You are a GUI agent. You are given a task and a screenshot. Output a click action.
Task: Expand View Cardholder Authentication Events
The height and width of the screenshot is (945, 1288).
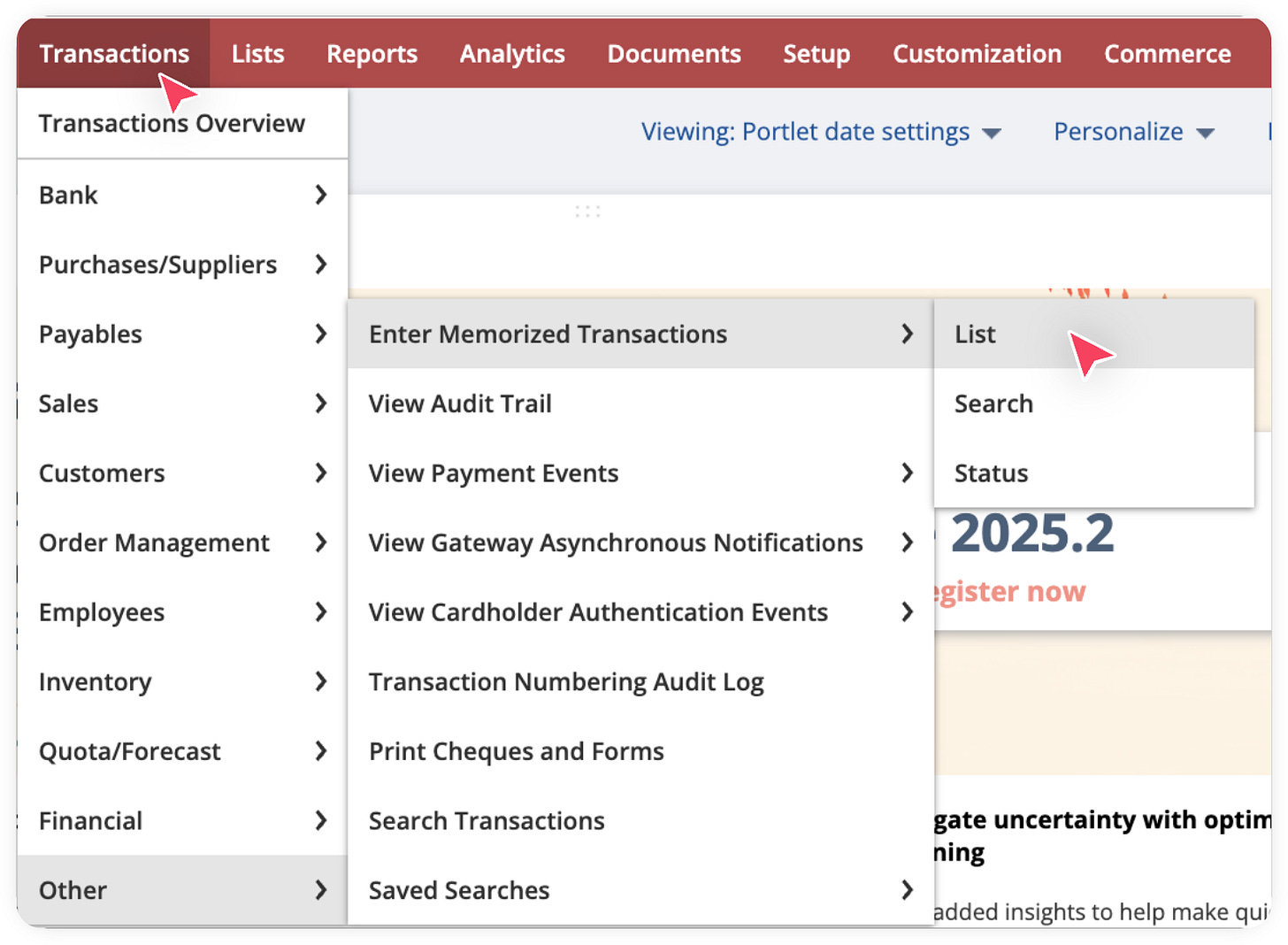point(640,612)
